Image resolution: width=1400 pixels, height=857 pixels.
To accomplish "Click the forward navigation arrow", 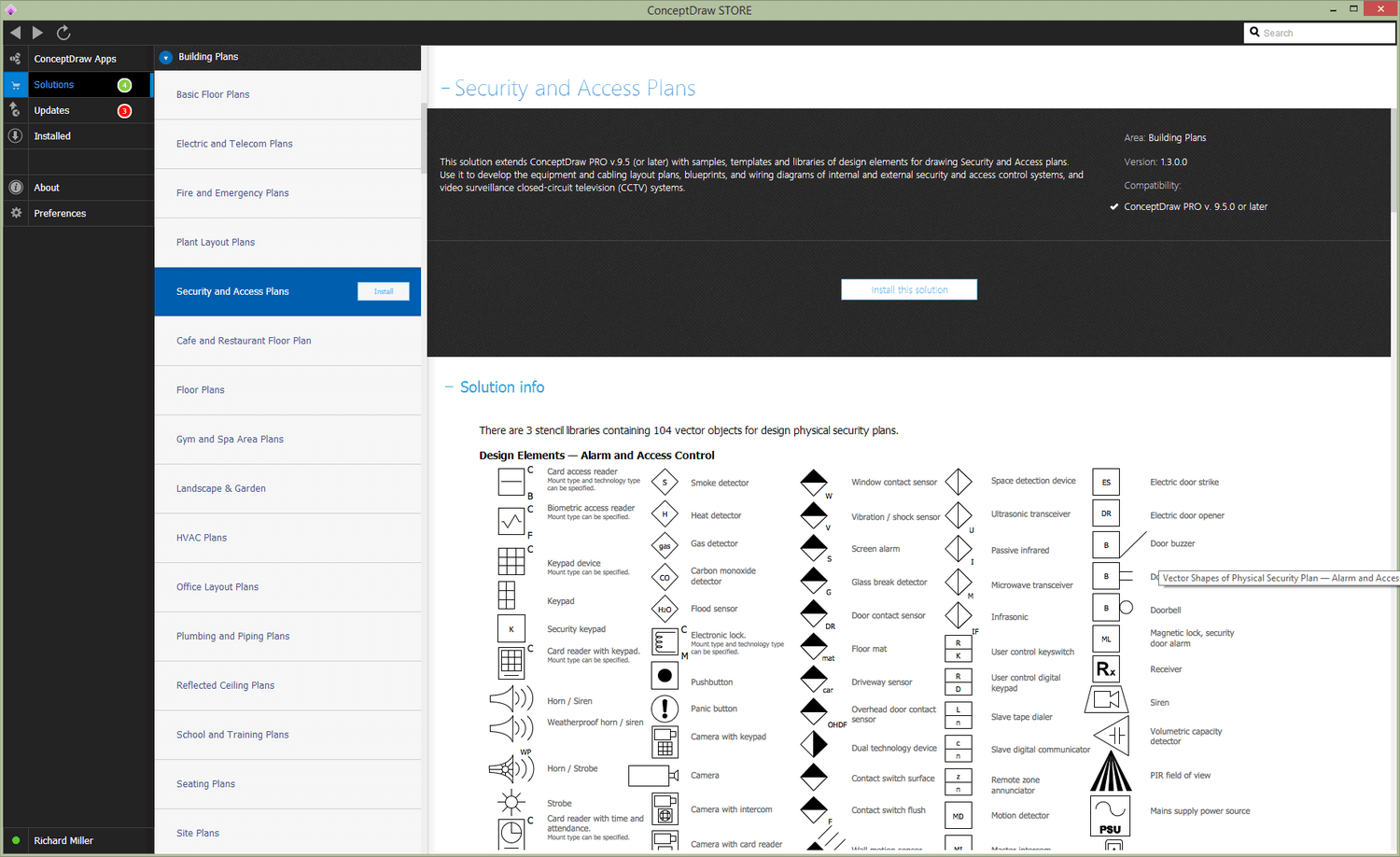I will [x=38, y=33].
